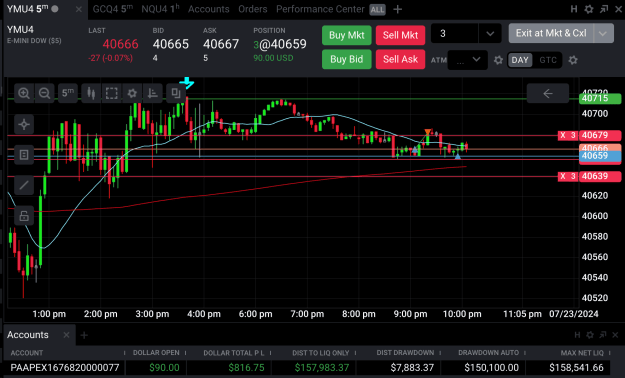The height and width of the screenshot is (378, 625).
Task: Sort by DIST DRAWDOWN column header
Action: tap(405, 353)
